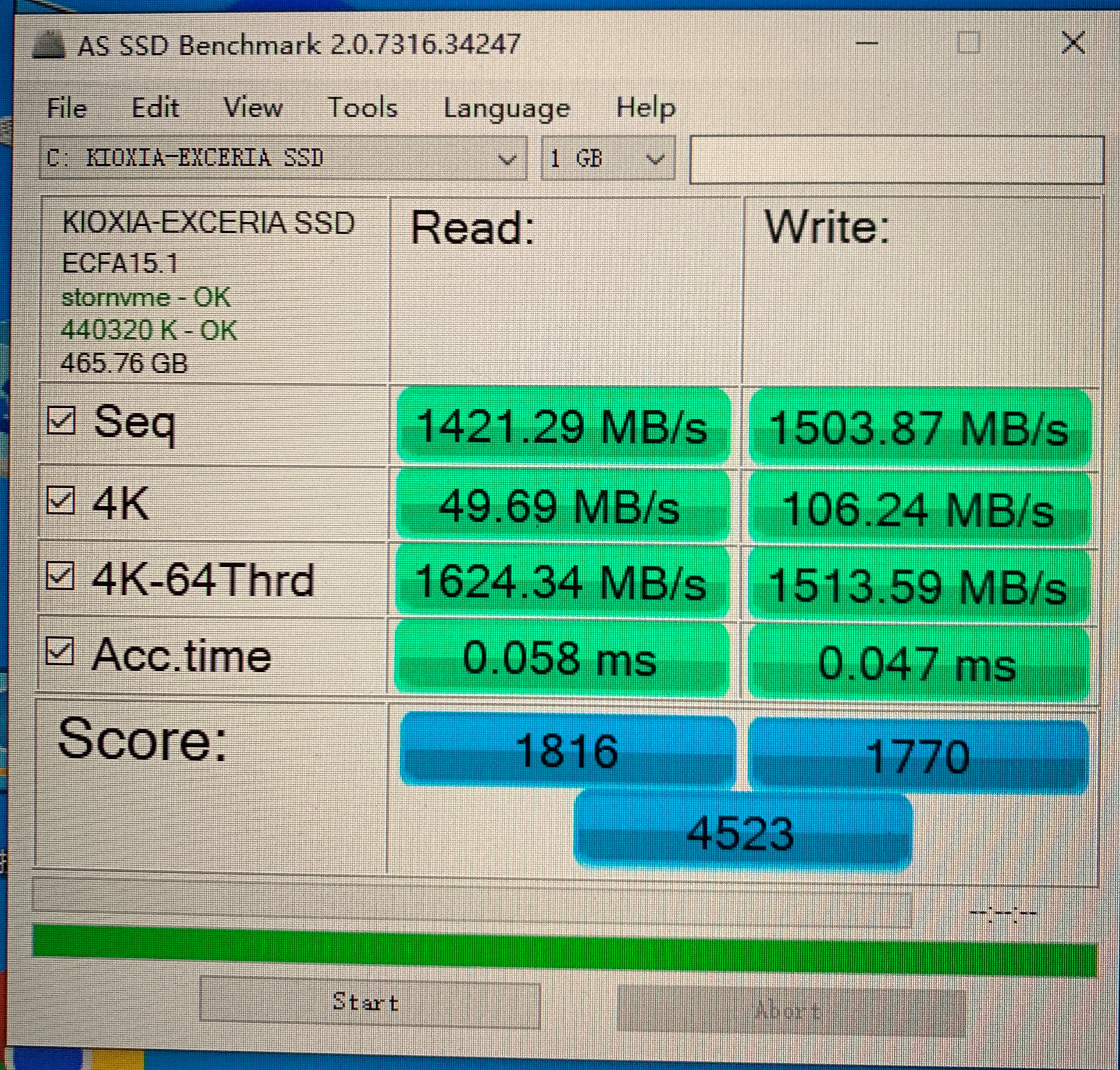Open the KIOXIA-EXCERIA drive selection dropdown
1120x1070 pixels.
[x=283, y=159]
